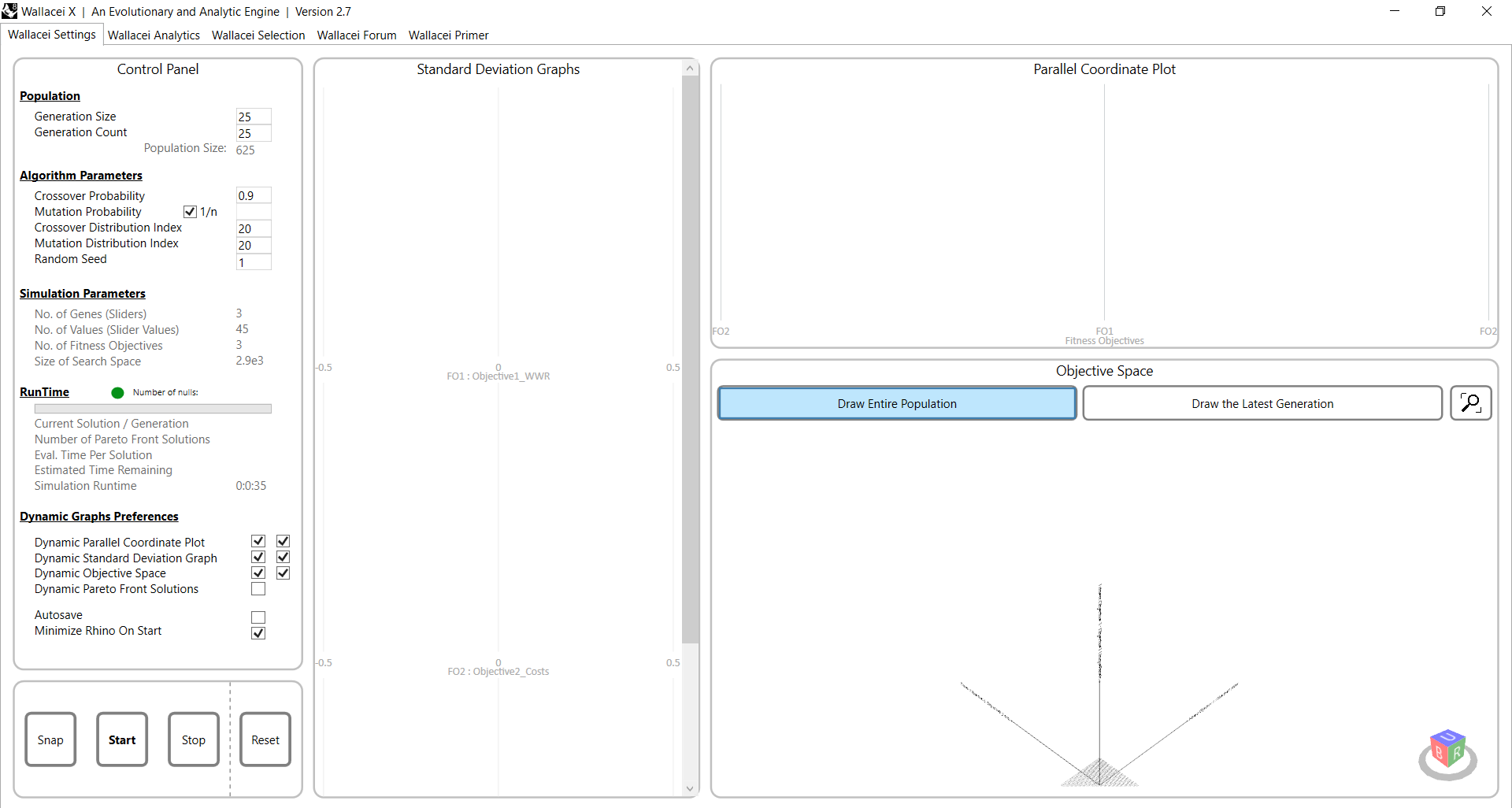The width and height of the screenshot is (1512, 808).
Task: Click the zoom magnifier icon in Objective Space
Action: [x=1470, y=403]
